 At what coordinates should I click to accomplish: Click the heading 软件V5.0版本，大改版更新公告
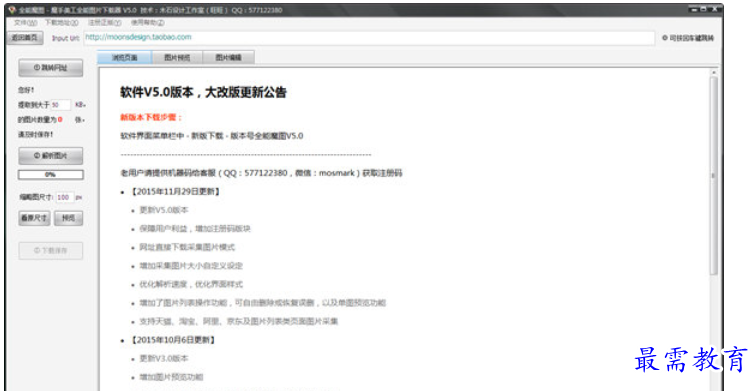point(203,92)
